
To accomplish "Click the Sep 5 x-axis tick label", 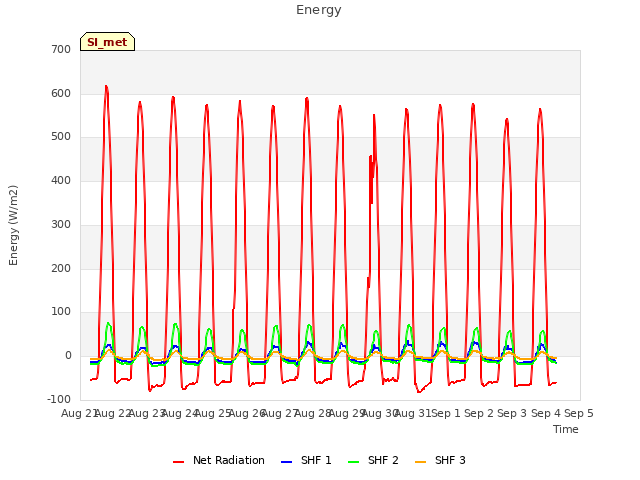I will click(x=579, y=413).
